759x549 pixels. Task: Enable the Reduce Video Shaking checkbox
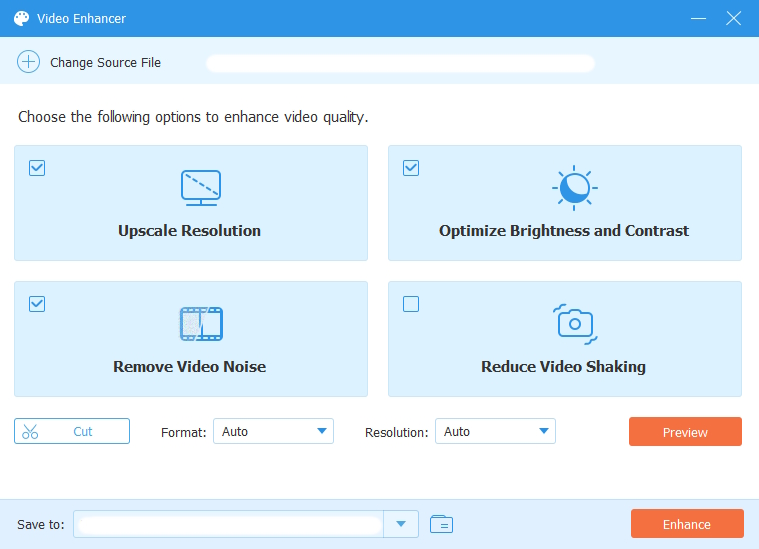411,304
